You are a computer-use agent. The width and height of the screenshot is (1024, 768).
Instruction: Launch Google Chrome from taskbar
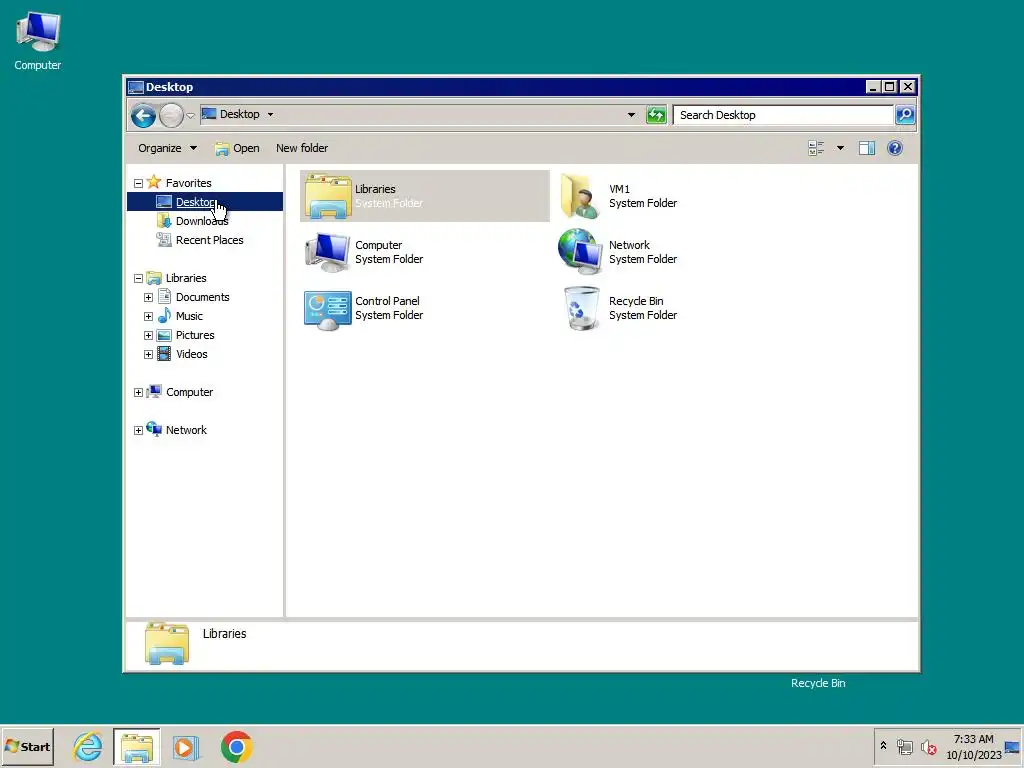236,747
